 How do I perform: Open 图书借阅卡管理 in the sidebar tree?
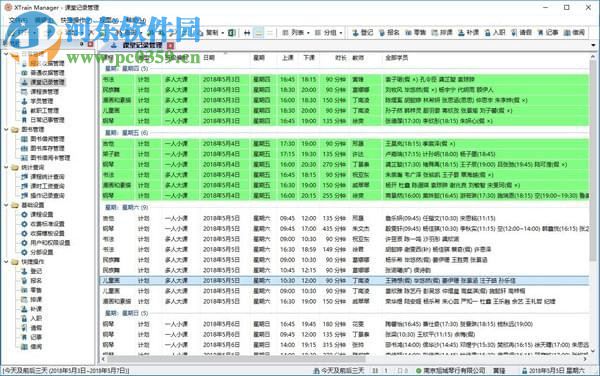[x=50, y=158]
